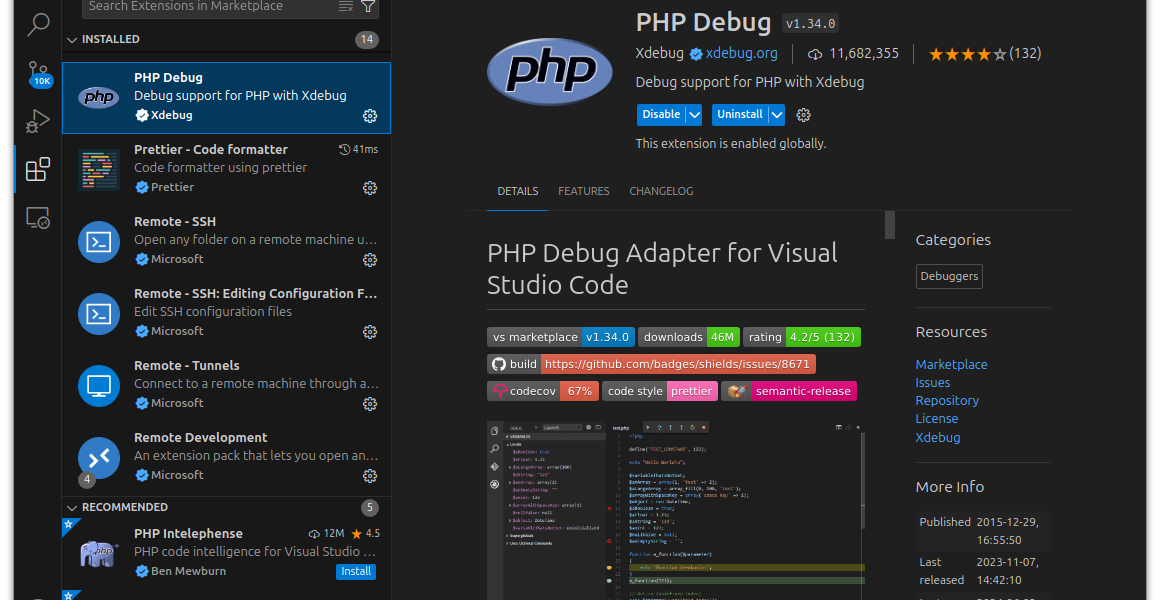Image resolution: width=1160 pixels, height=600 pixels.
Task: Click the rating 4.2/5 badge
Action: (x=802, y=337)
